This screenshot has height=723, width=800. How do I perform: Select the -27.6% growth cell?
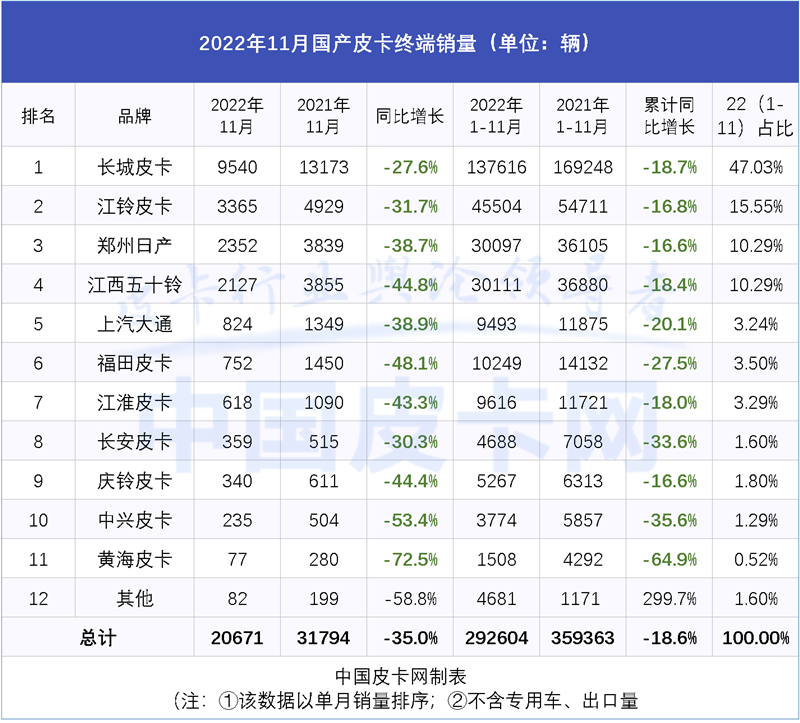[410, 167]
